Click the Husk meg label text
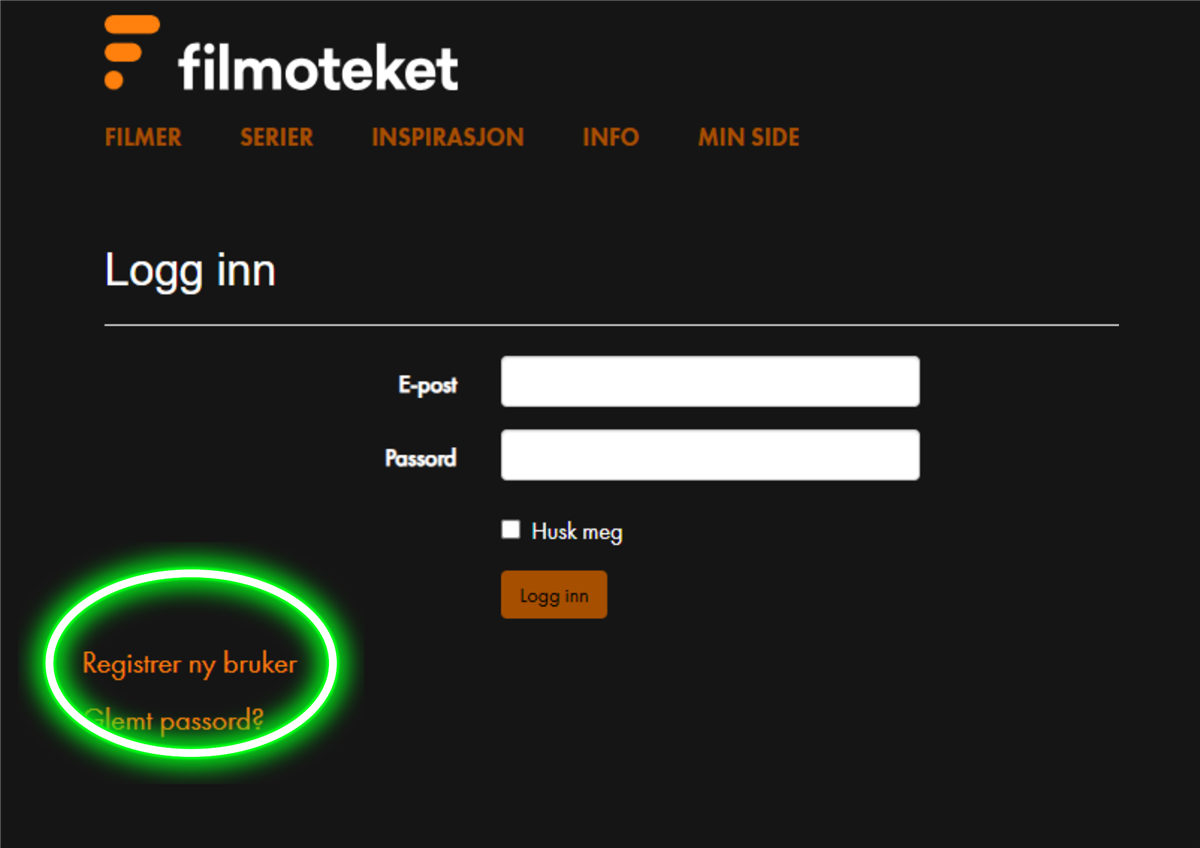This screenshot has width=1200, height=848. pyautogui.click(x=577, y=532)
